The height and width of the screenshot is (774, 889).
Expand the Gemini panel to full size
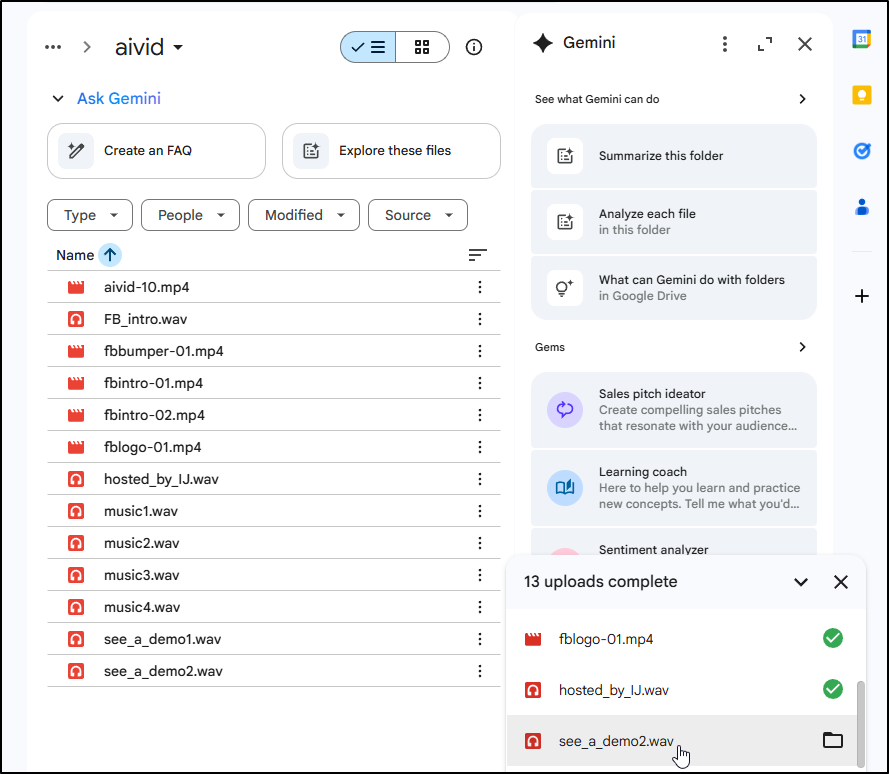(x=765, y=44)
